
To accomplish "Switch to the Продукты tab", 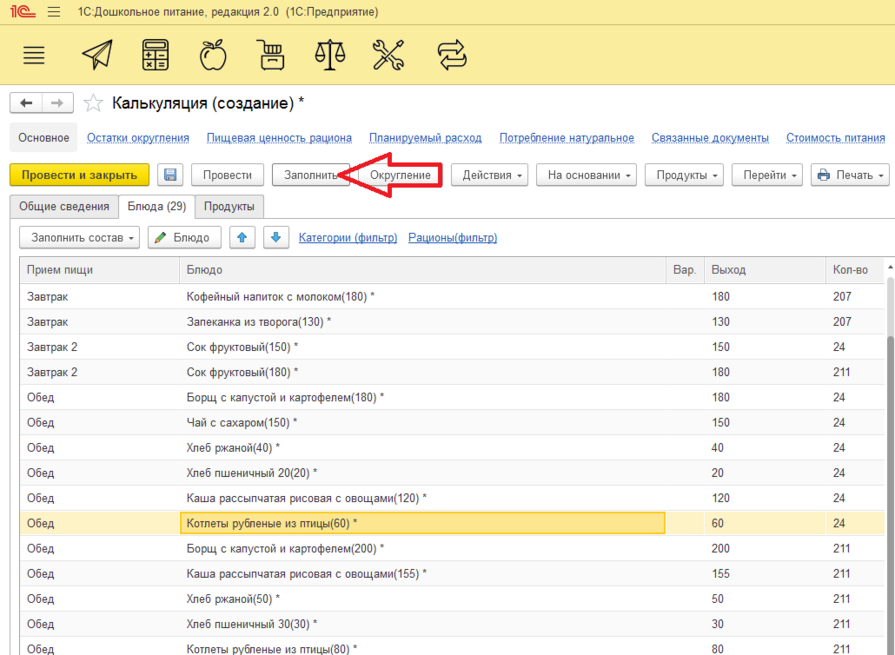I will tap(229, 206).
